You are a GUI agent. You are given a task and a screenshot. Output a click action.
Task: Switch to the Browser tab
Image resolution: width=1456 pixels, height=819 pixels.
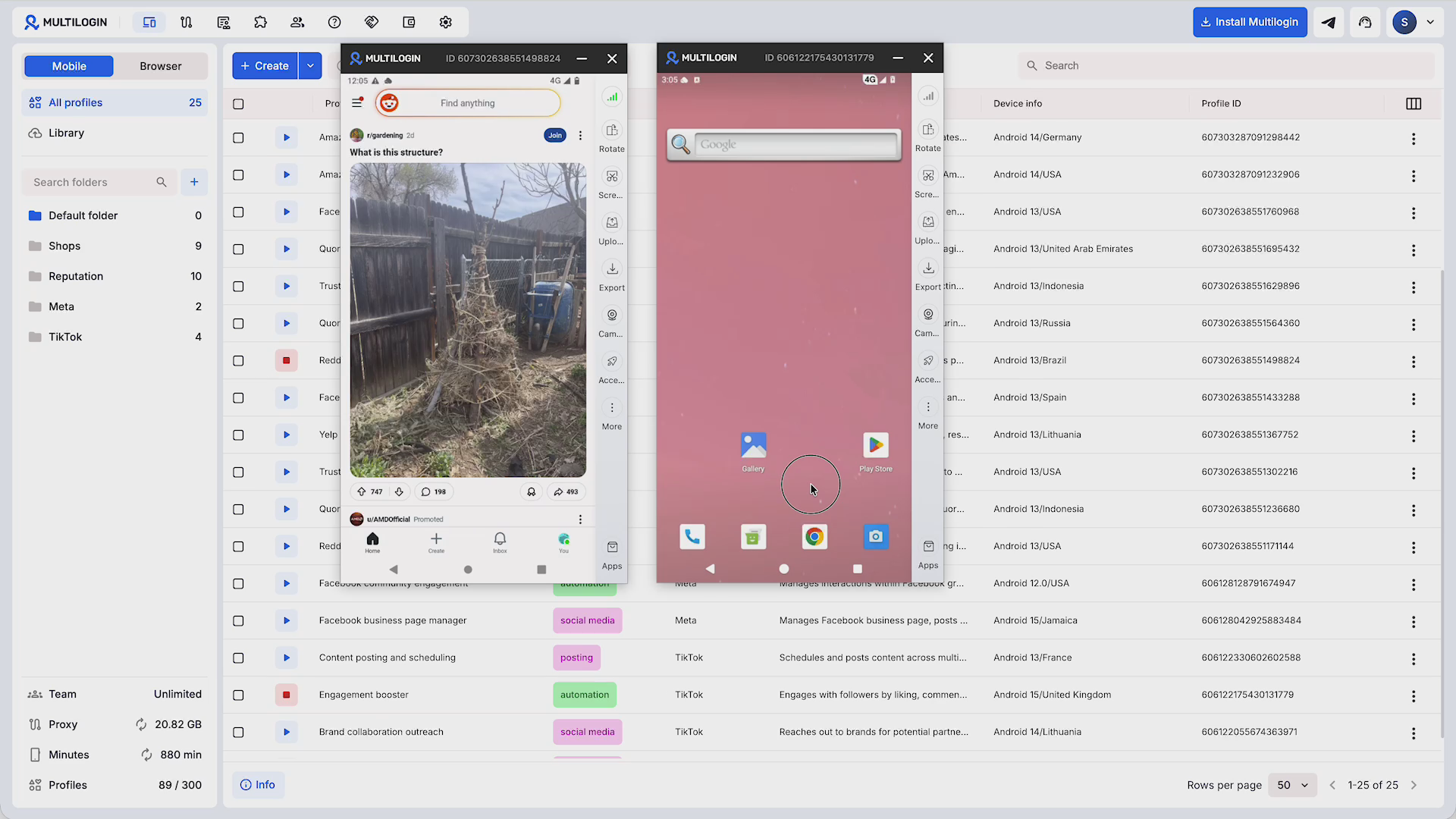[x=160, y=66]
